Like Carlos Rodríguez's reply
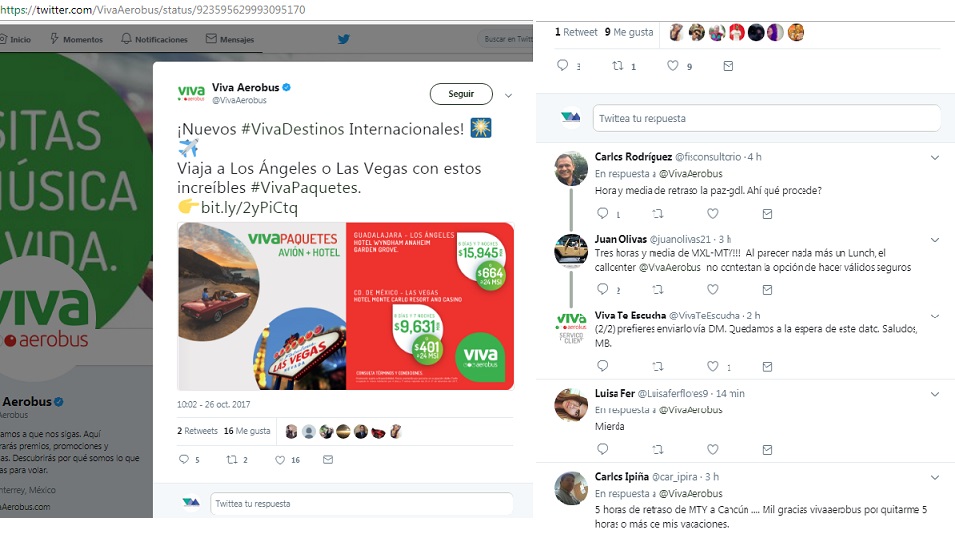 coord(713,214)
